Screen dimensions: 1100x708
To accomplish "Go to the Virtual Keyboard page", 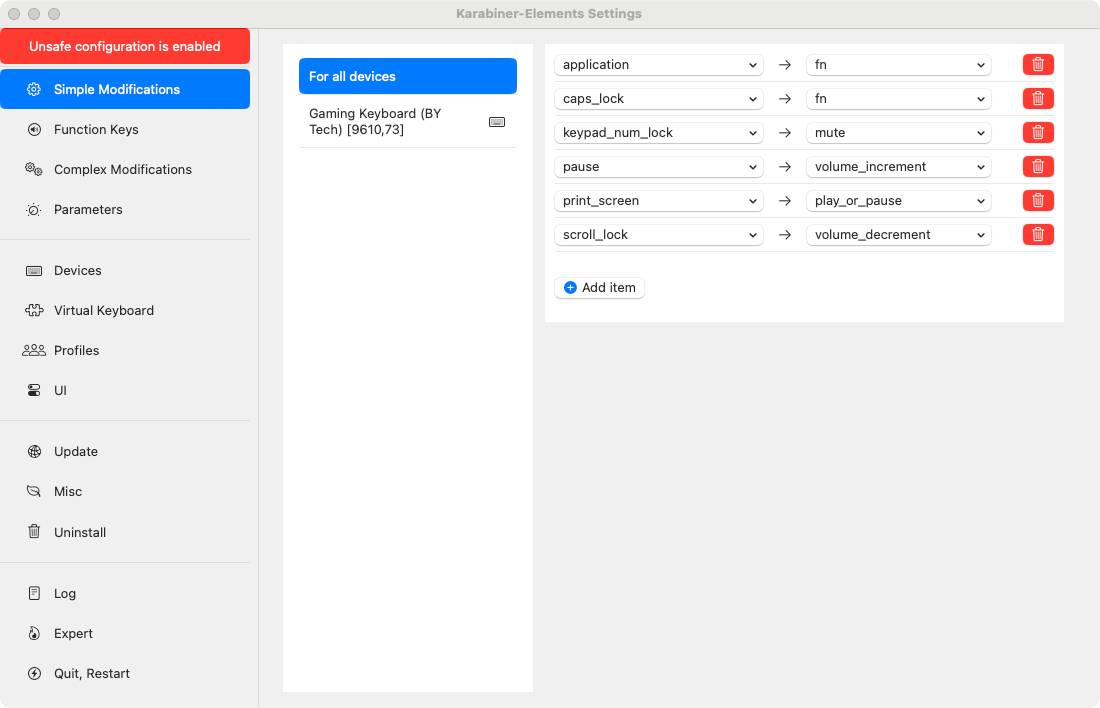I will click(103, 310).
